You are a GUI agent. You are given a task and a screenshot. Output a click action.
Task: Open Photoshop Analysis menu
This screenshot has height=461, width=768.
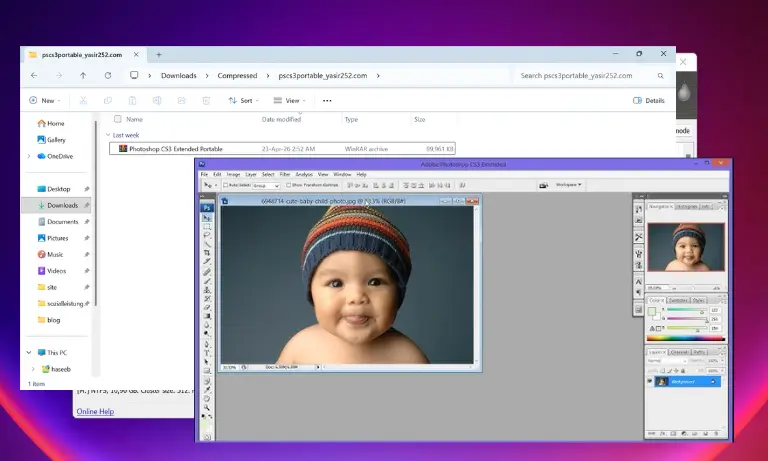[304, 174]
